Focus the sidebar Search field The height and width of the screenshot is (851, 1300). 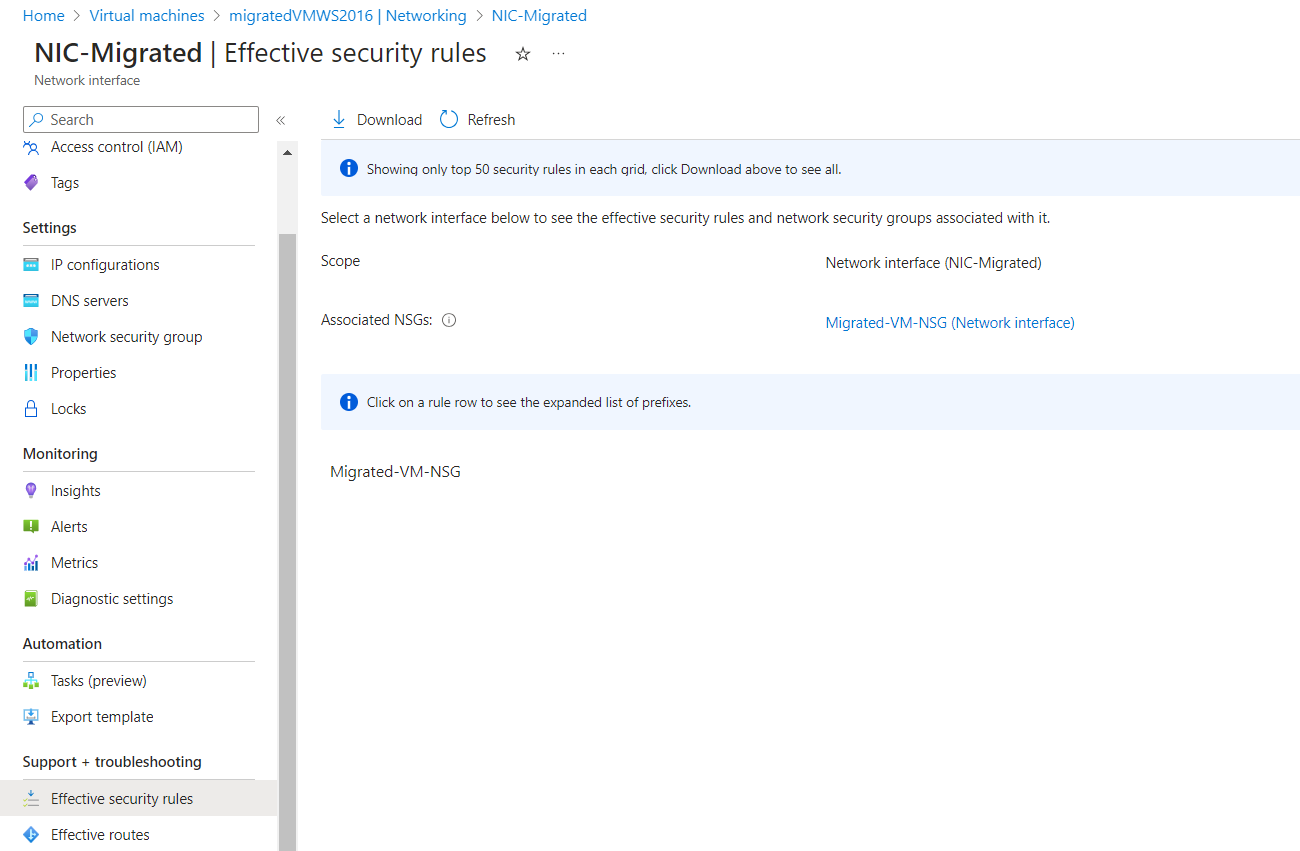[141, 120]
